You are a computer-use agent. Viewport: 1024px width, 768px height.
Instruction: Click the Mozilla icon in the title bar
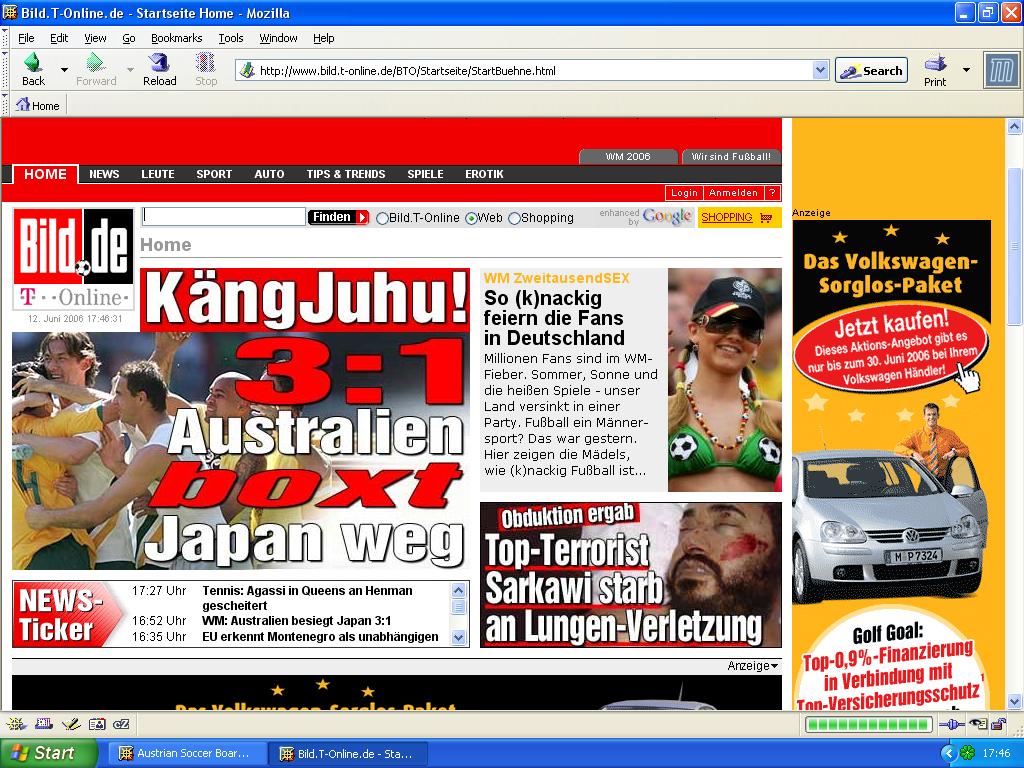coord(10,12)
